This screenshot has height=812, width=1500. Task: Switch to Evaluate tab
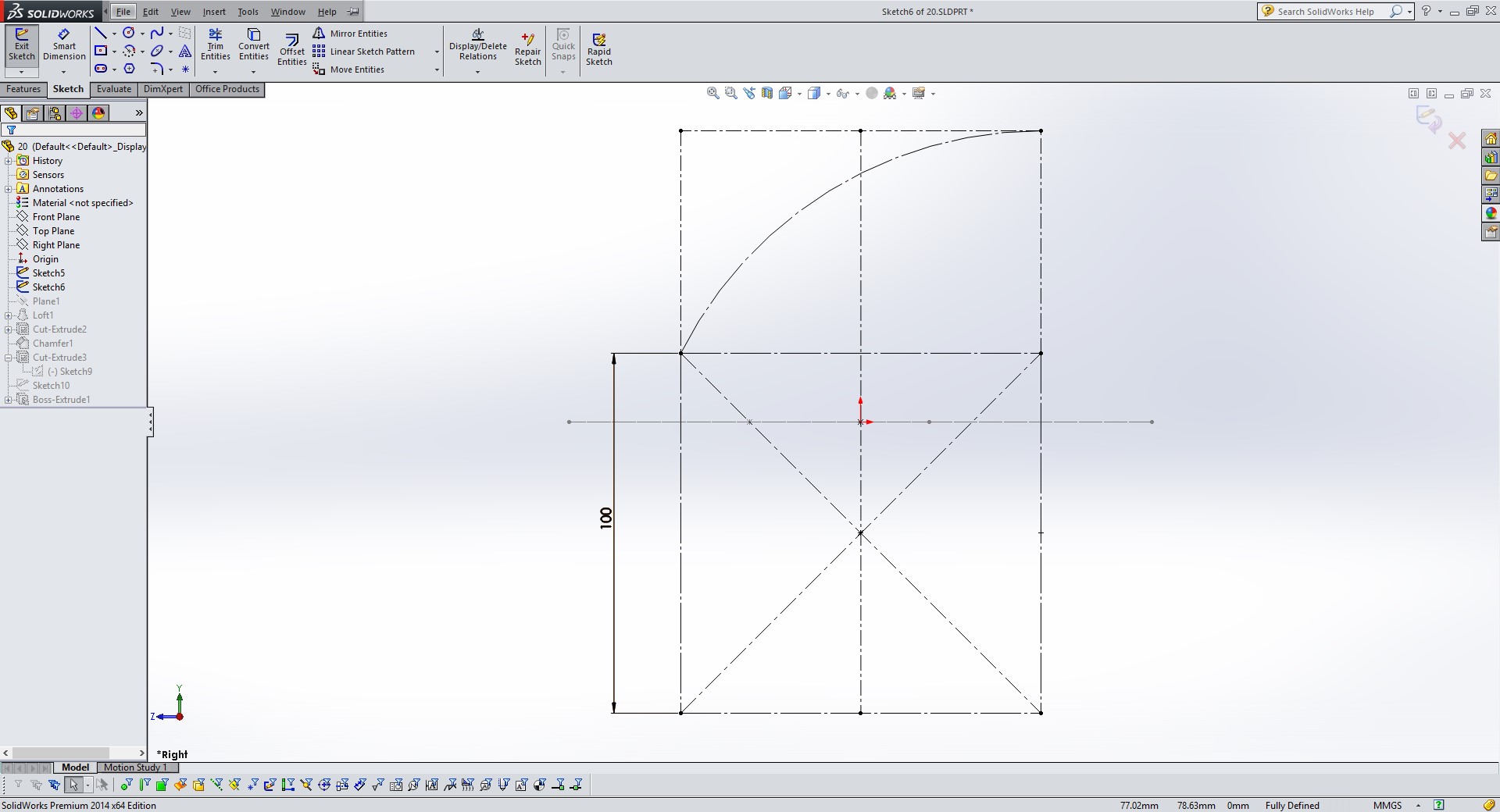(x=114, y=89)
